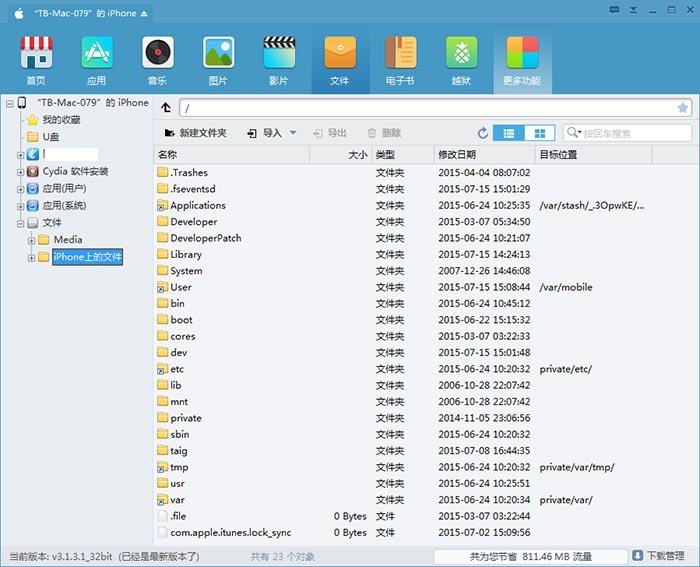Click the refresh icon in file toolbar

point(483,133)
